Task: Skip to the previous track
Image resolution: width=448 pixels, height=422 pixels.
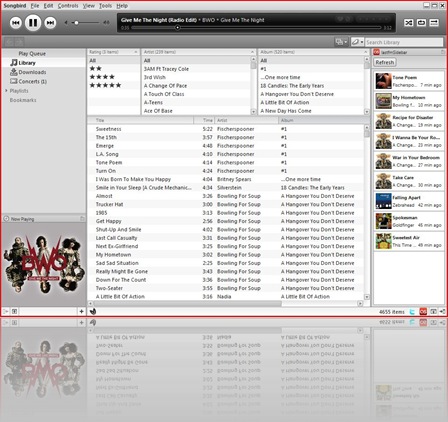Action: [x=15, y=23]
